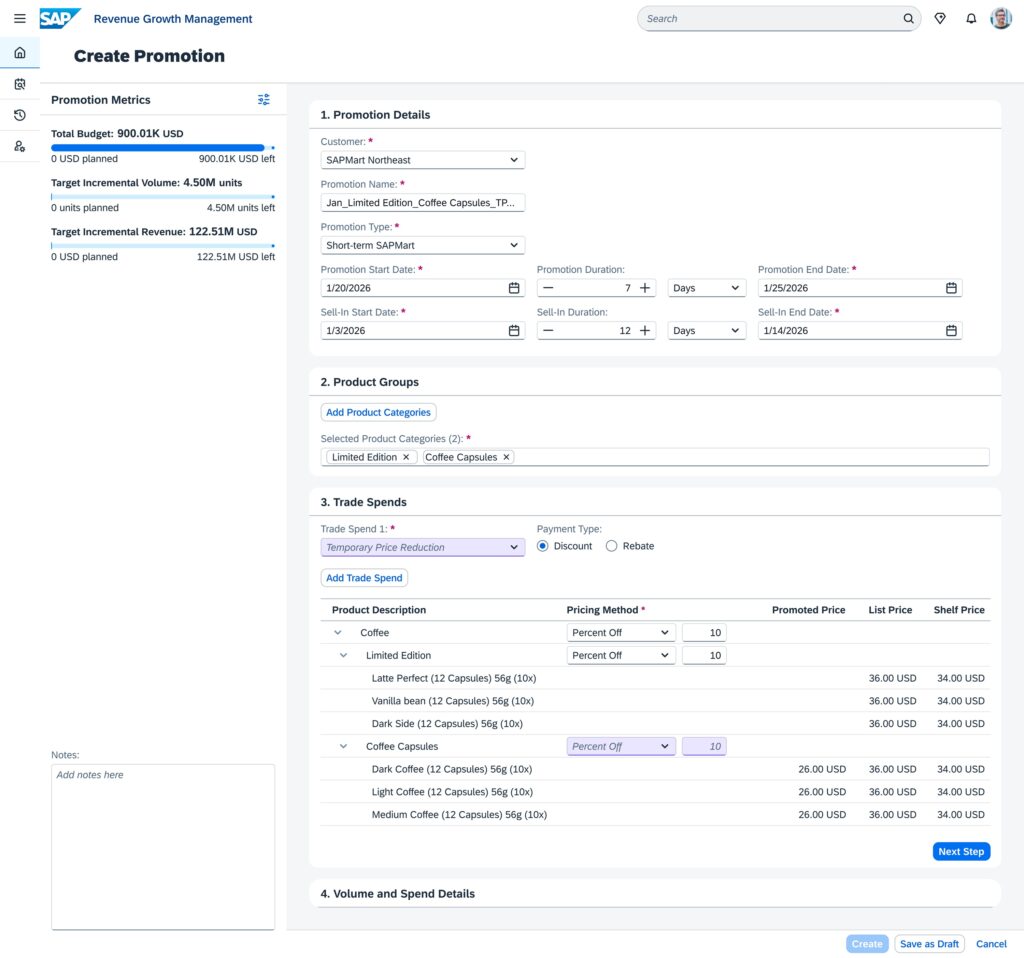Open the calendar search sidebar icon

click(x=20, y=84)
